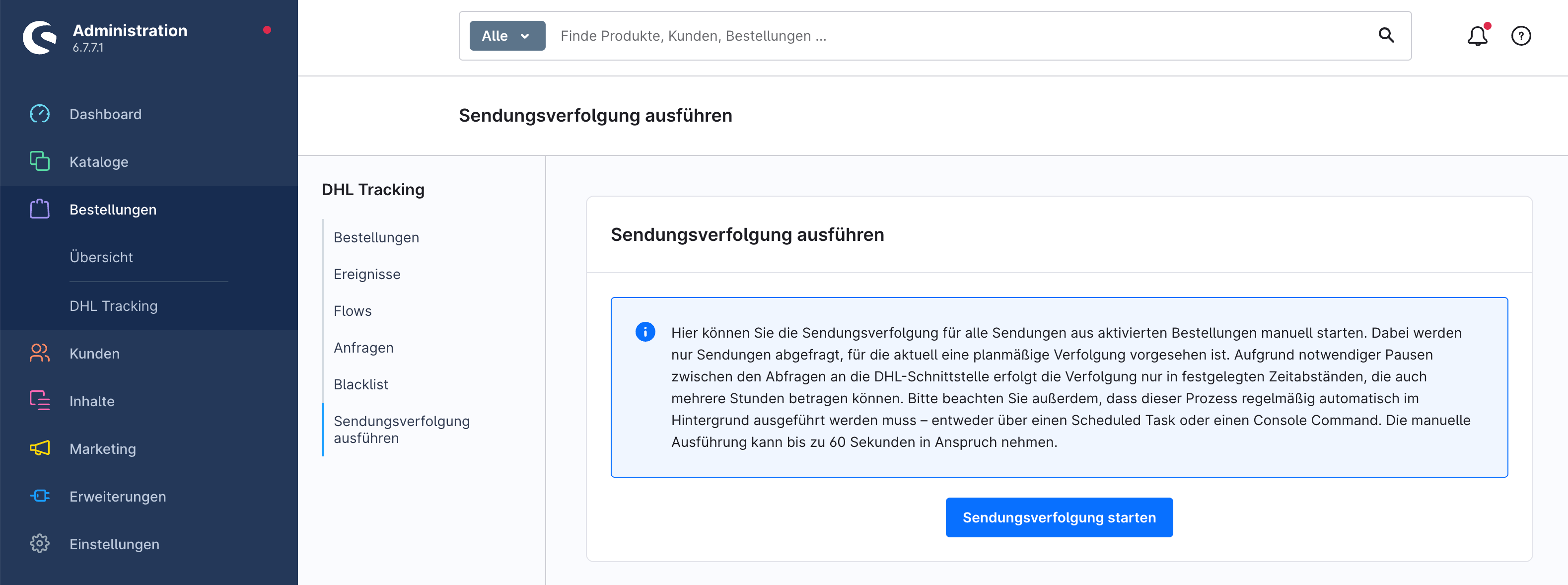Open notifications via the bell icon
Viewport: 1568px width, 585px height.
1477,36
